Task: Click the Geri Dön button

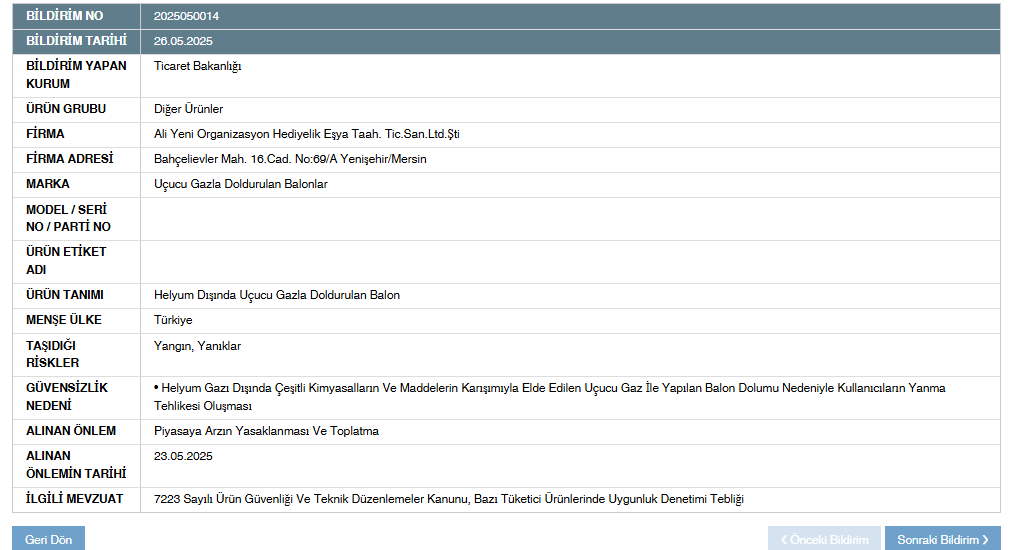Action: point(48,539)
